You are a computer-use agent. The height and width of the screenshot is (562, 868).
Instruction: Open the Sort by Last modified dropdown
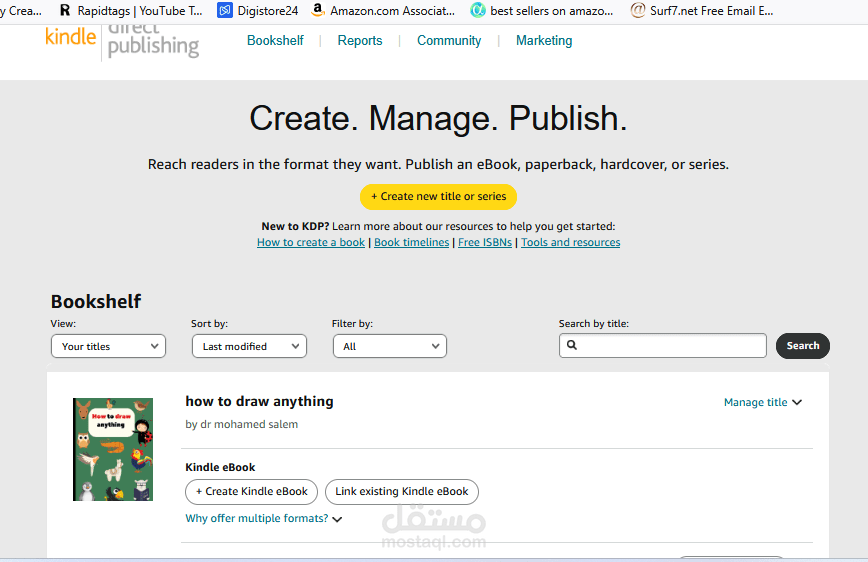click(249, 346)
